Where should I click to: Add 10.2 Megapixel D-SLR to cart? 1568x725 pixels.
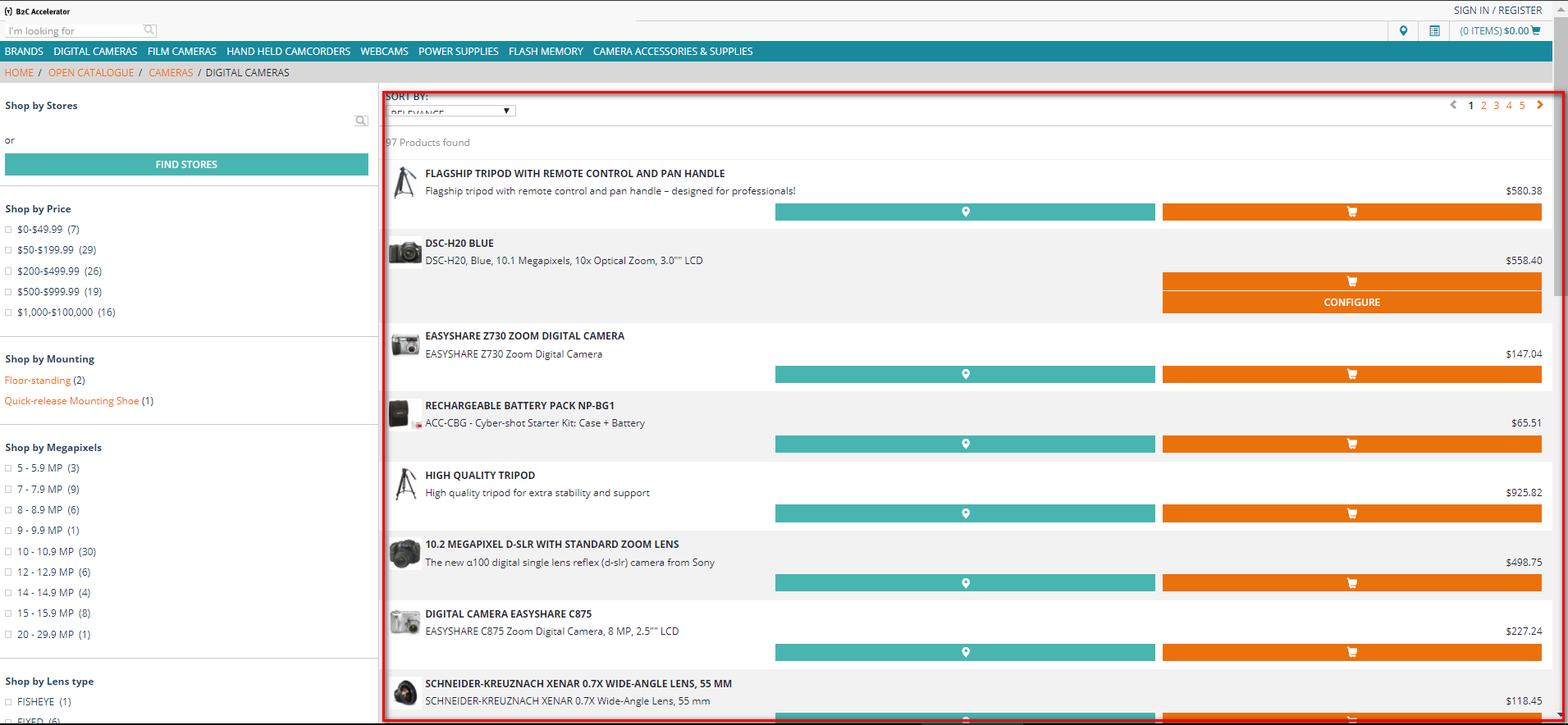1351,583
